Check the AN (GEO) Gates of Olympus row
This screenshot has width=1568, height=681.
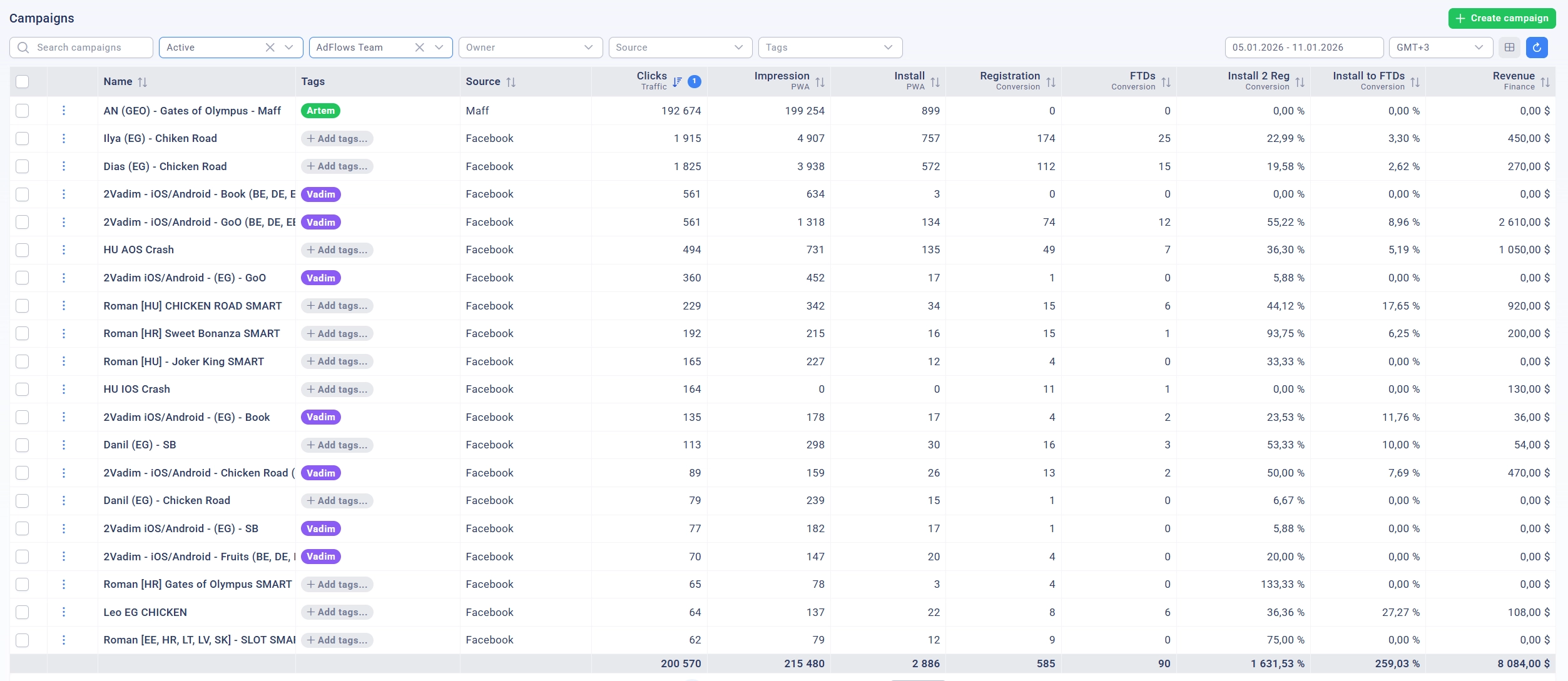[x=23, y=111]
